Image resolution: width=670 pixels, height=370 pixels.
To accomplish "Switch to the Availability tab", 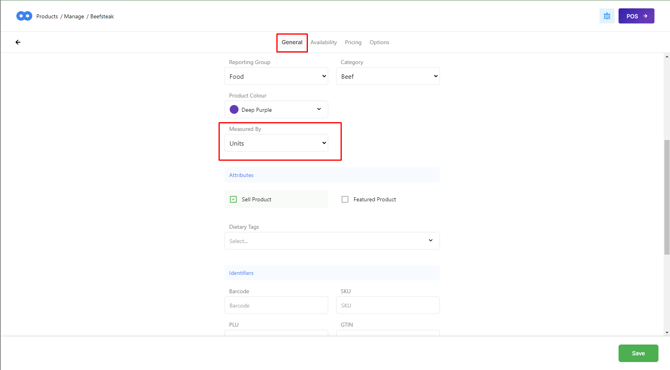I will 323,42.
